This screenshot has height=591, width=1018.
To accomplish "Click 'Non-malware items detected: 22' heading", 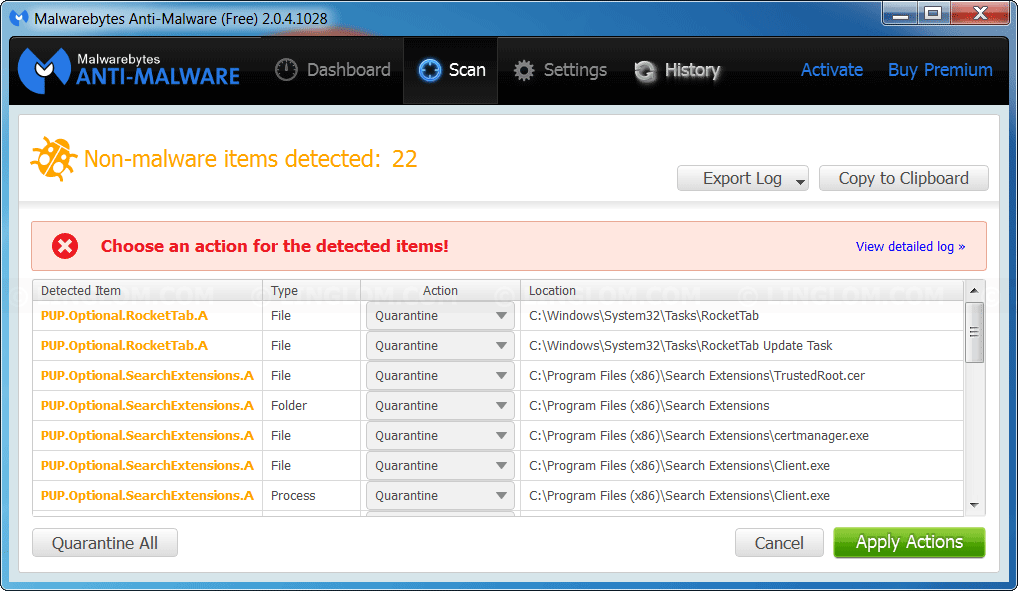I will pos(251,158).
